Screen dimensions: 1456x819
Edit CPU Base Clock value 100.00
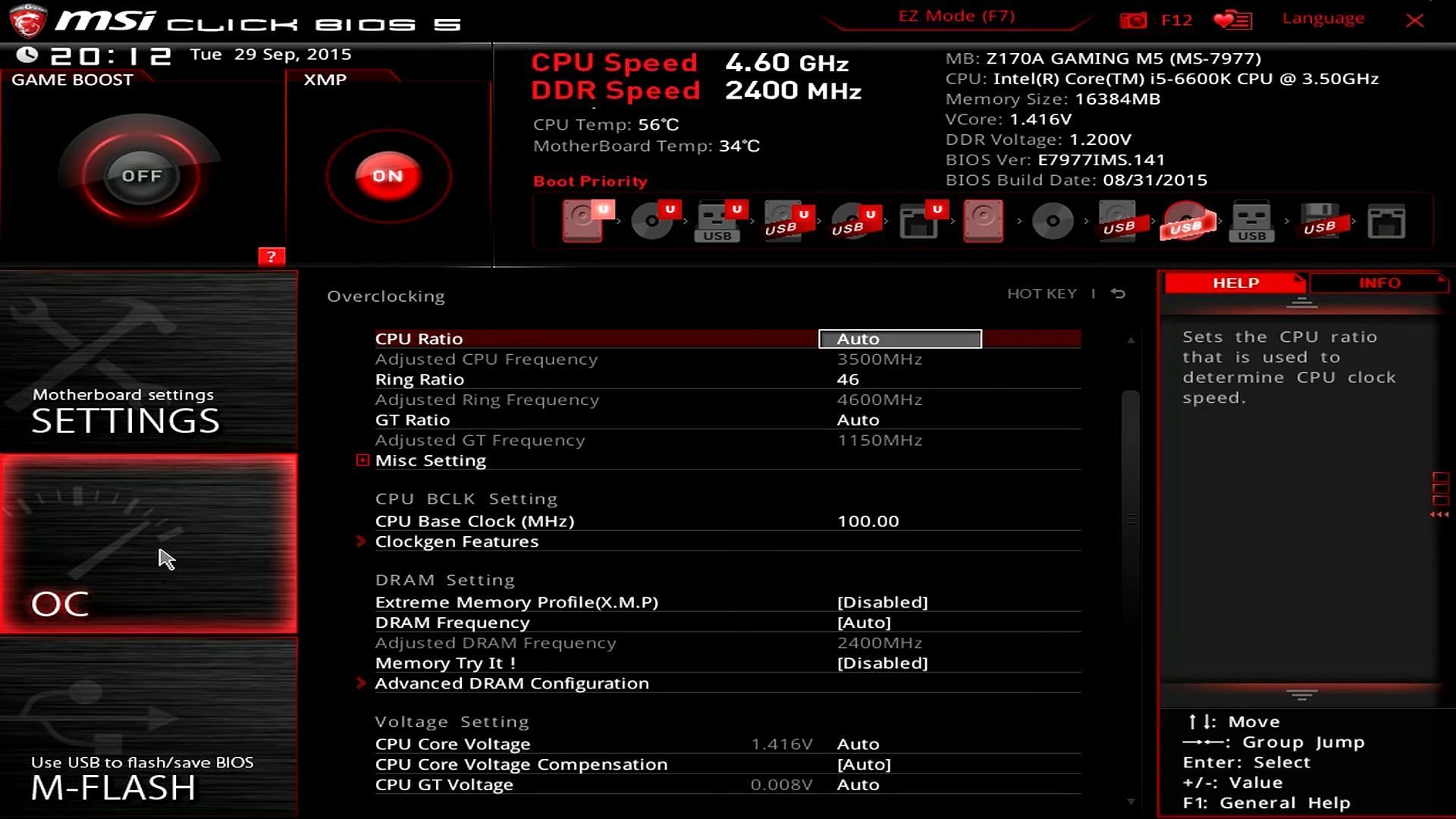click(868, 522)
